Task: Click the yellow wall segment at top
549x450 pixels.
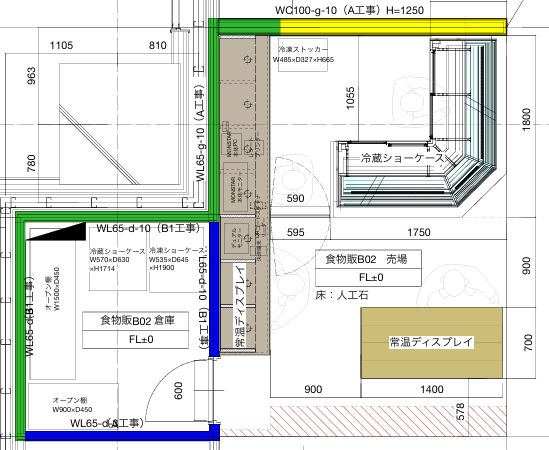Action: click(x=393, y=27)
